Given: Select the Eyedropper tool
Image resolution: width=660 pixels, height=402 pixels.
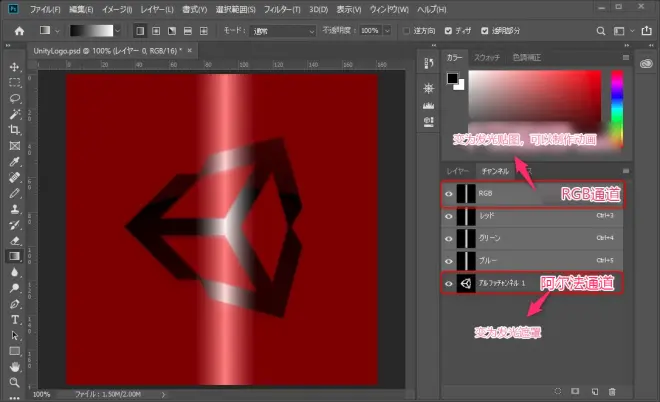Looking at the screenshot, I should (15, 162).
